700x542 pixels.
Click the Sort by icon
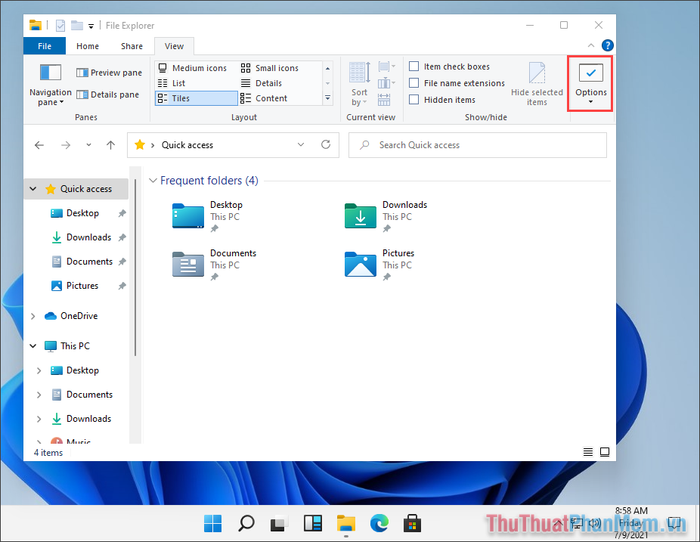tap(360, 83)
